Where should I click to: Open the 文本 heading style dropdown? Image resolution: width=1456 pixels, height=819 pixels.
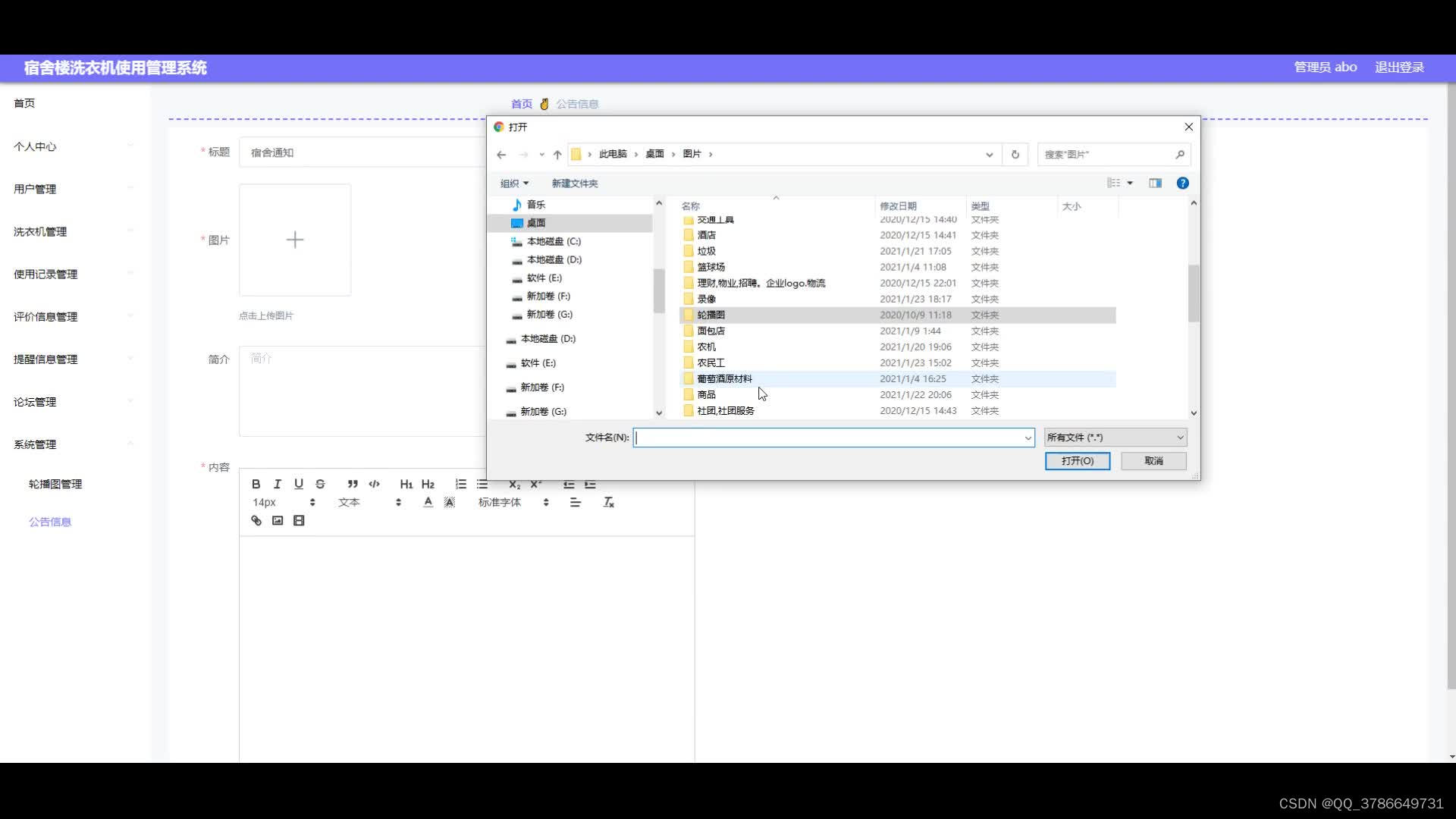369,502
